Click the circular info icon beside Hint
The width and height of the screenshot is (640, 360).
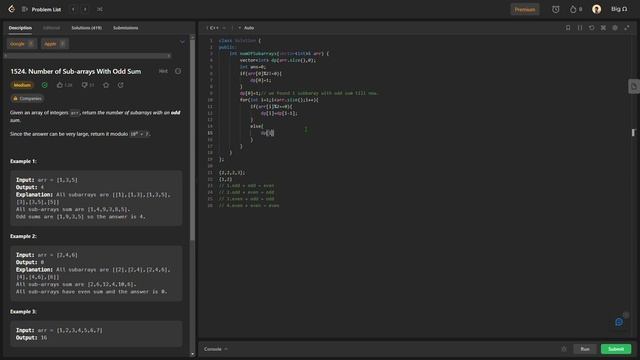tap(178, 71)
